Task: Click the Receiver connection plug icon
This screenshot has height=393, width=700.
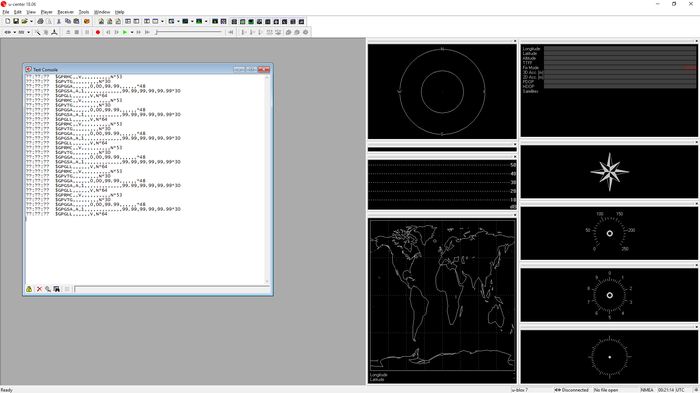Action: (8, 32)
